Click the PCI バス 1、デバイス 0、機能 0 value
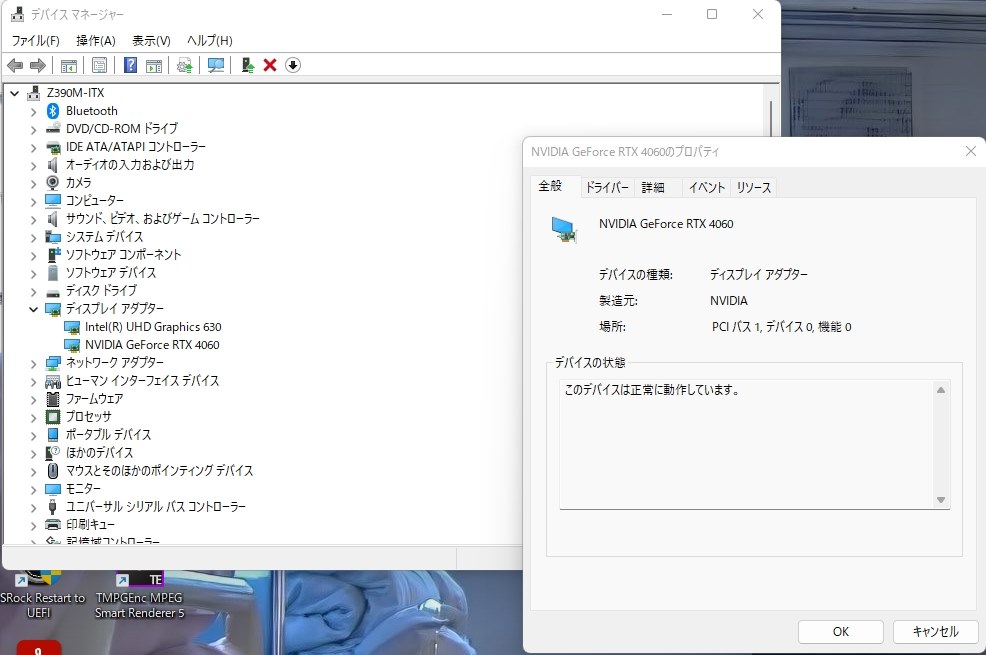The width and height of the screenshot is (986, 655). click(x=782, y=327)
